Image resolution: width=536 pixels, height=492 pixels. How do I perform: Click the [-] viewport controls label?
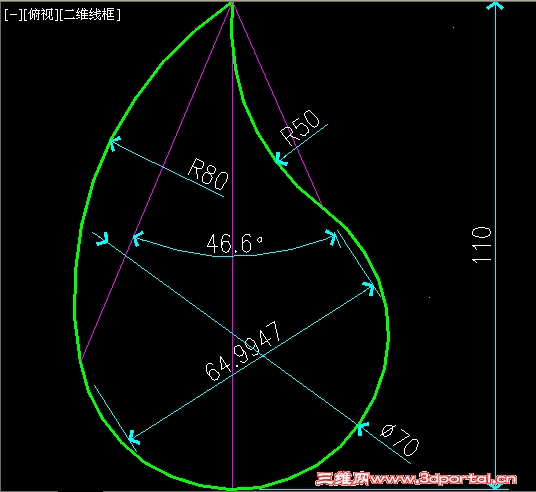[13, 15]
